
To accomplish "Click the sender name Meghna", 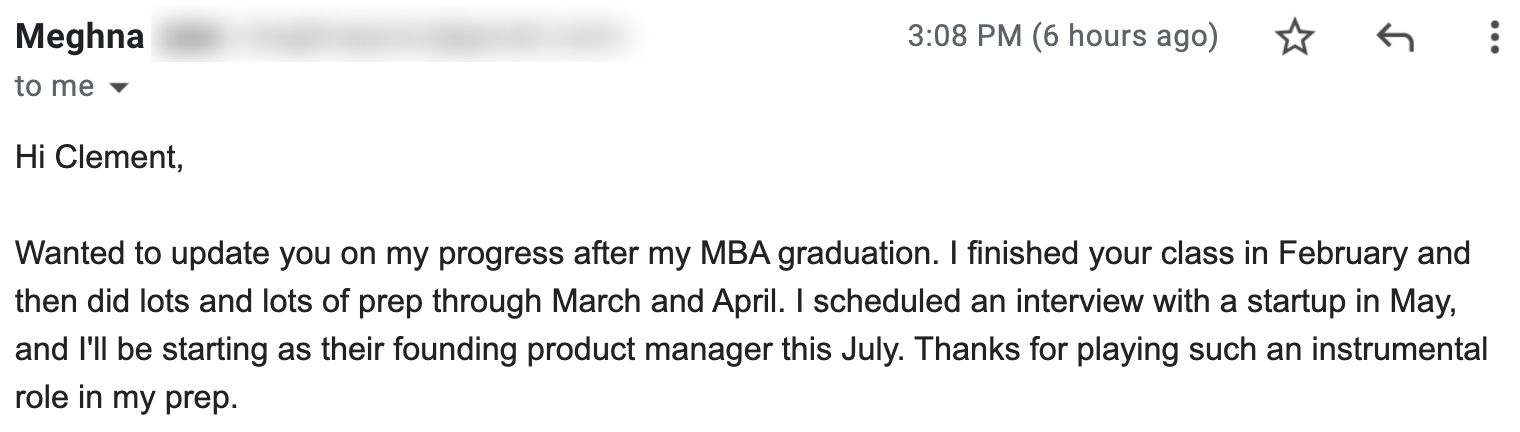I will pos(80,39).
